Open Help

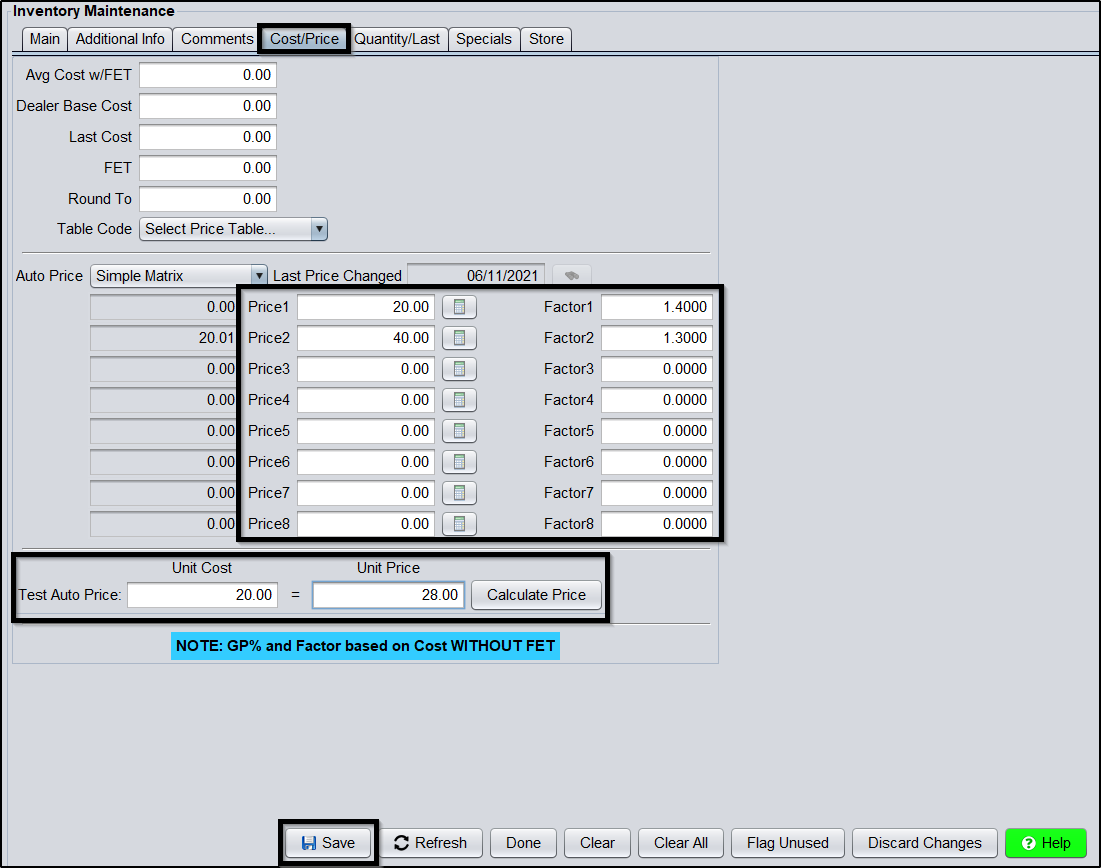1046,843
